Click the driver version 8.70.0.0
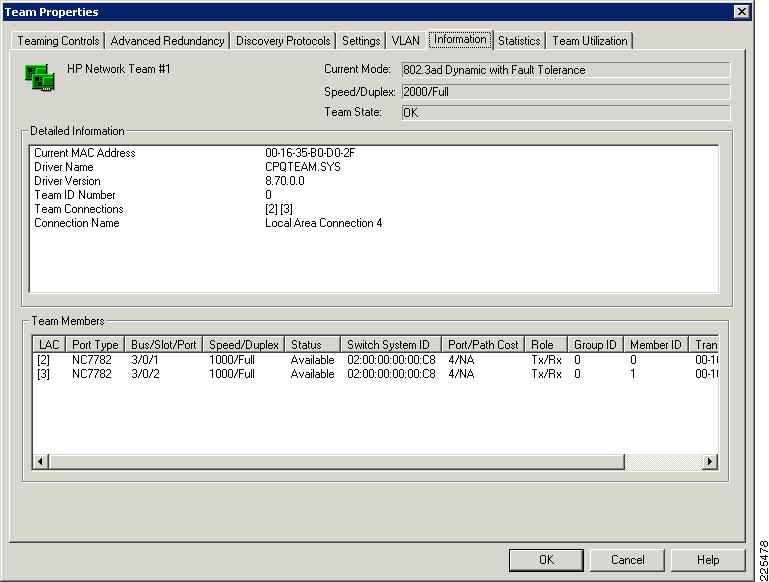This screenshot has height=582, width=769. coord(284,181)
